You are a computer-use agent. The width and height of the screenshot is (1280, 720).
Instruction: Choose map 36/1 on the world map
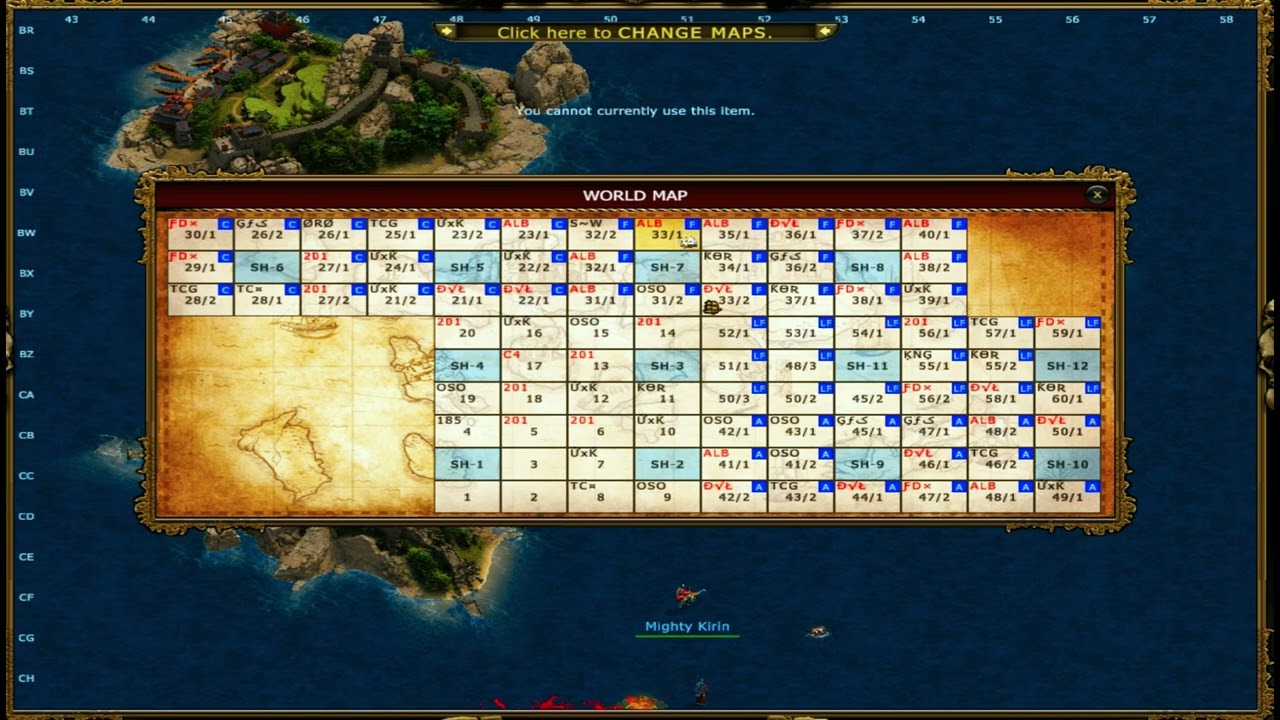pos(801,234)
